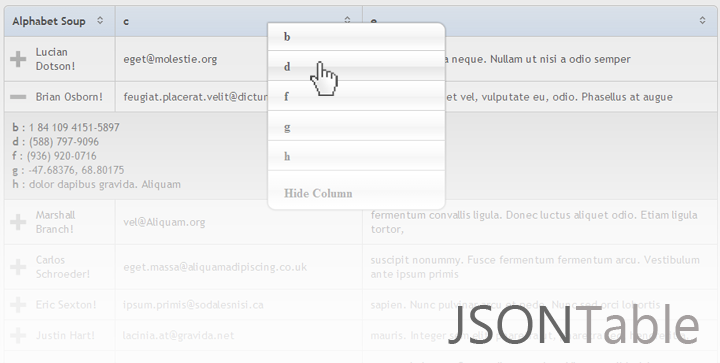Screen dimensions: 720x363
Task: Choose column f from the popup menu
Action: coord(356,96)
